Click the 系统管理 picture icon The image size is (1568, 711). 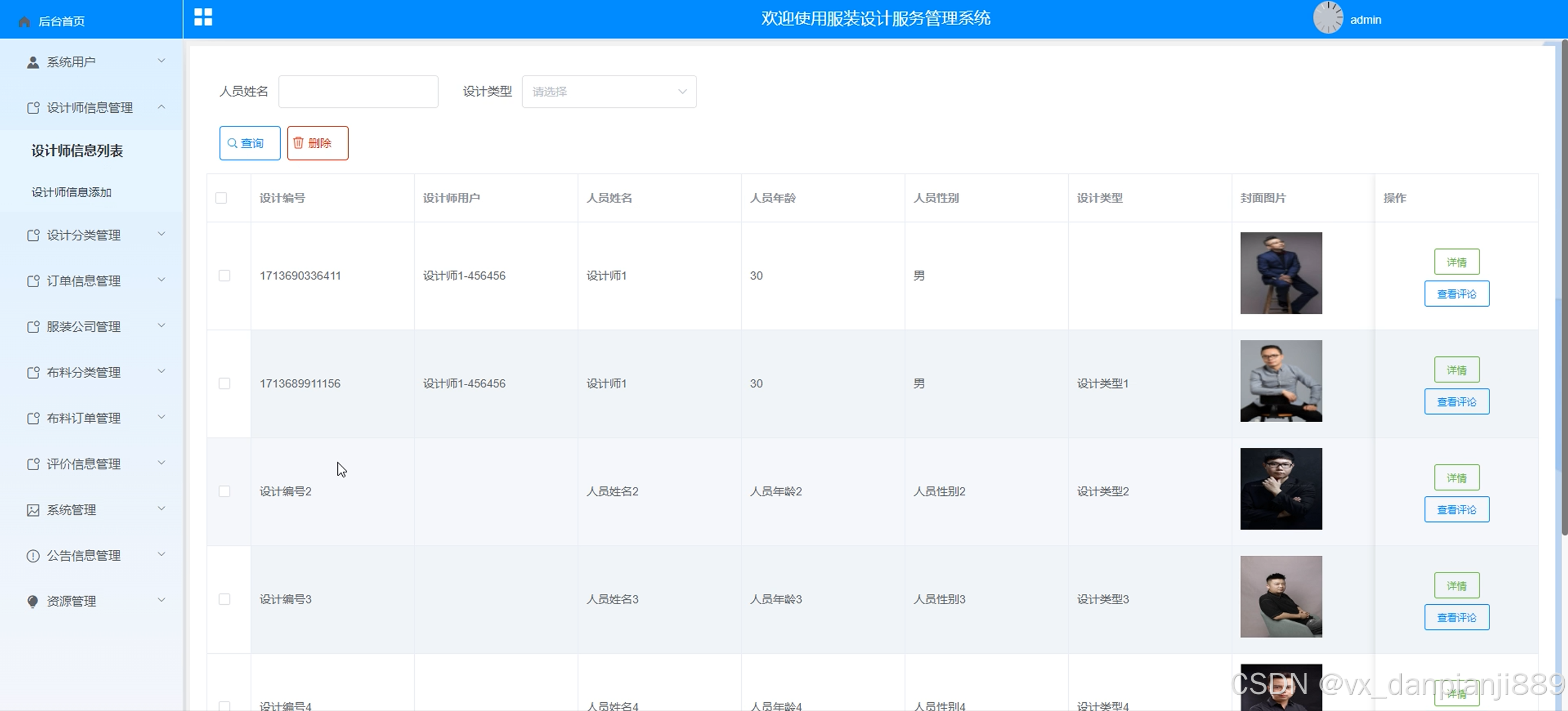pyautogui.click(x=33, y=510)
